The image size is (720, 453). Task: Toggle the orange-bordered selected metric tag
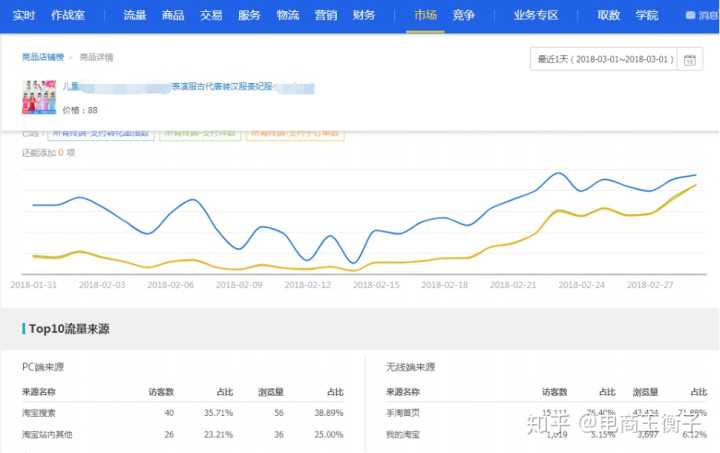296,133
